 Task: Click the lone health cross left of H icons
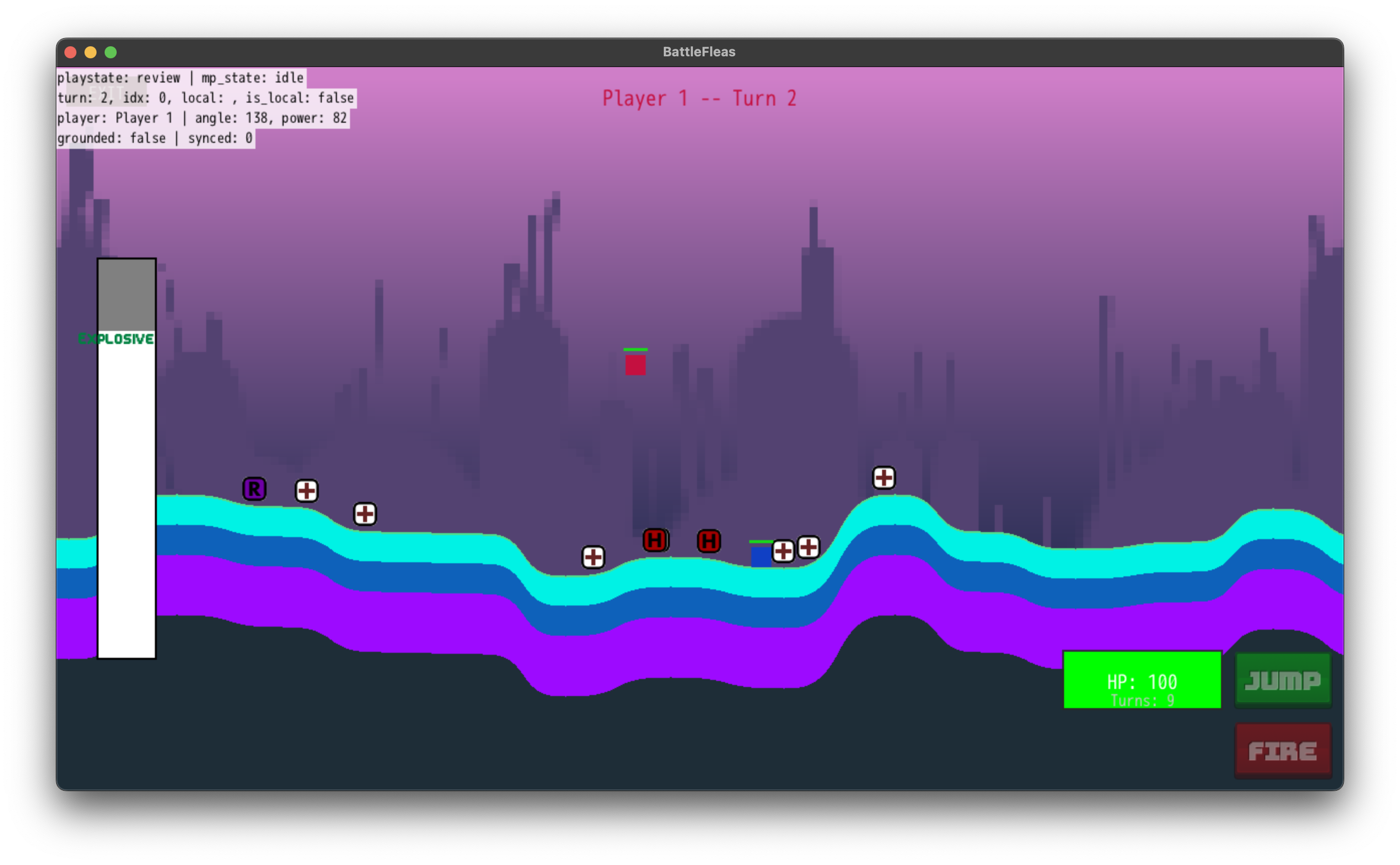click(x=593, y=557)
